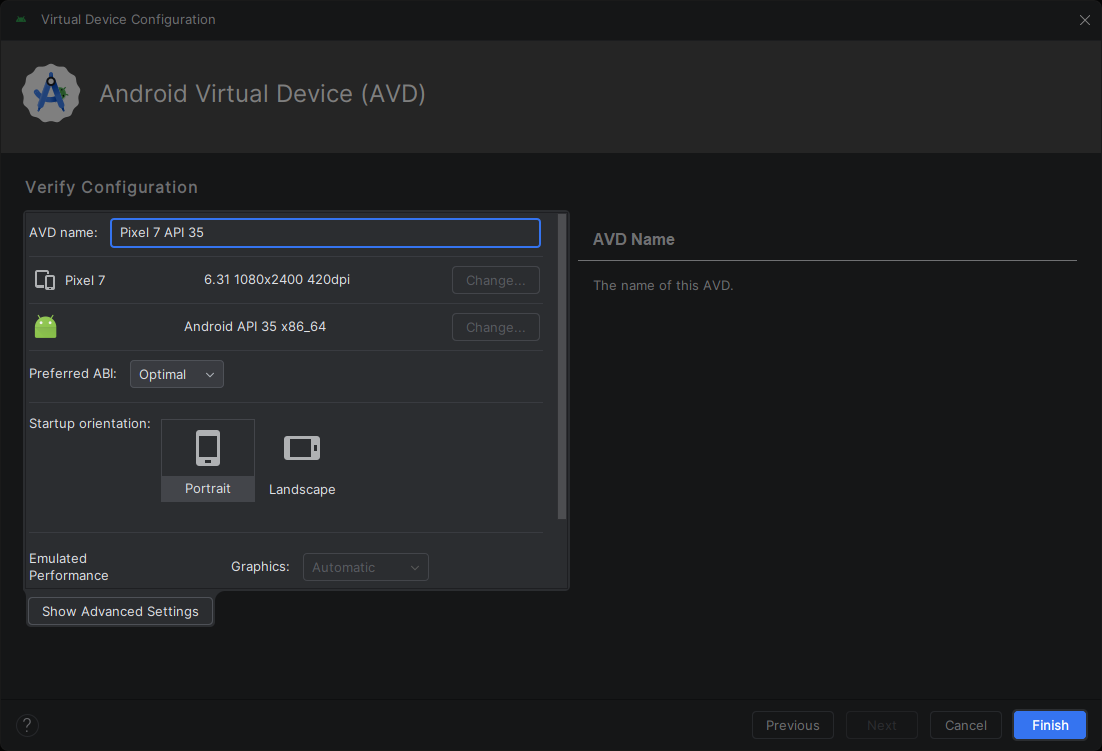The image size is (1102, 751).
Task: Go back with the Previous button
Action: (x=793, y=725)
